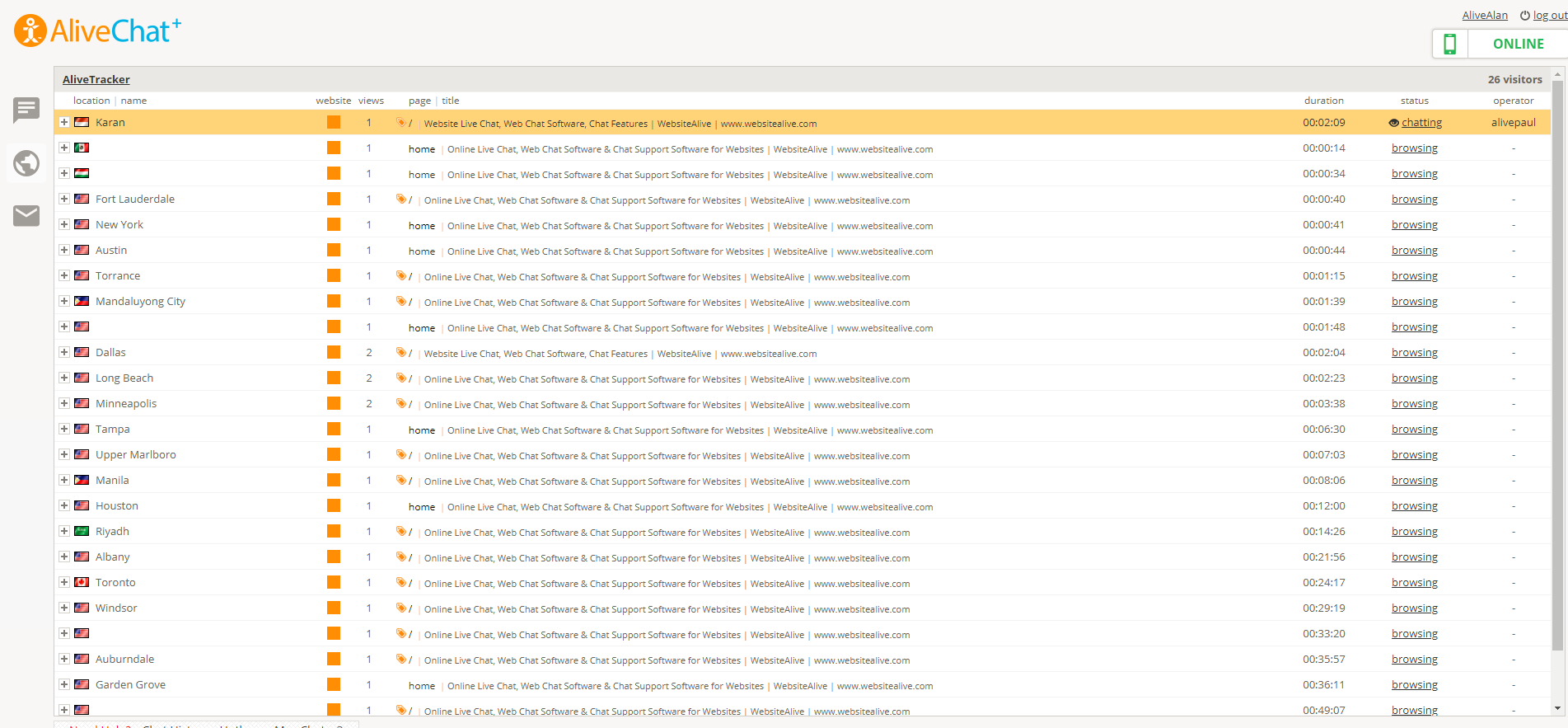
Task: Expand the Toronto visitor row
Action: 63,582
